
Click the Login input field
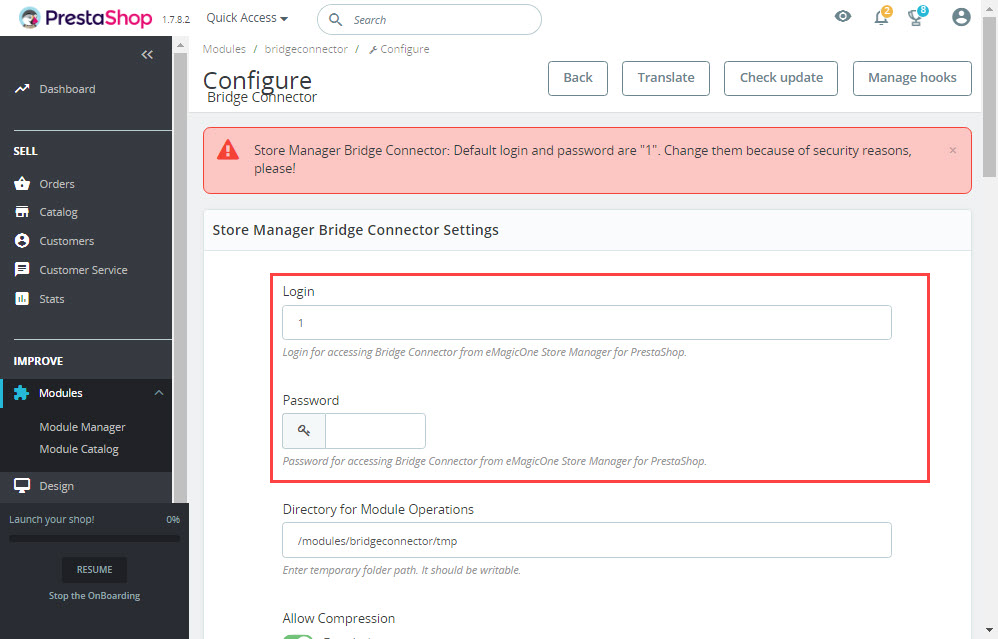coord(587,323)
